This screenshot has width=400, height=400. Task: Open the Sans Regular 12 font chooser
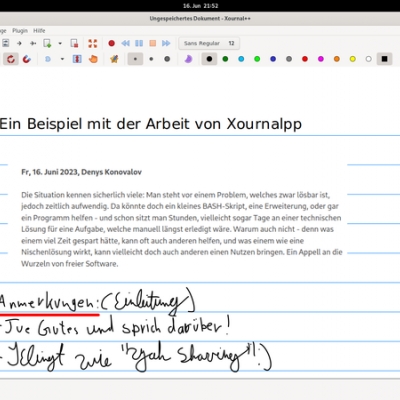point(209,43)
